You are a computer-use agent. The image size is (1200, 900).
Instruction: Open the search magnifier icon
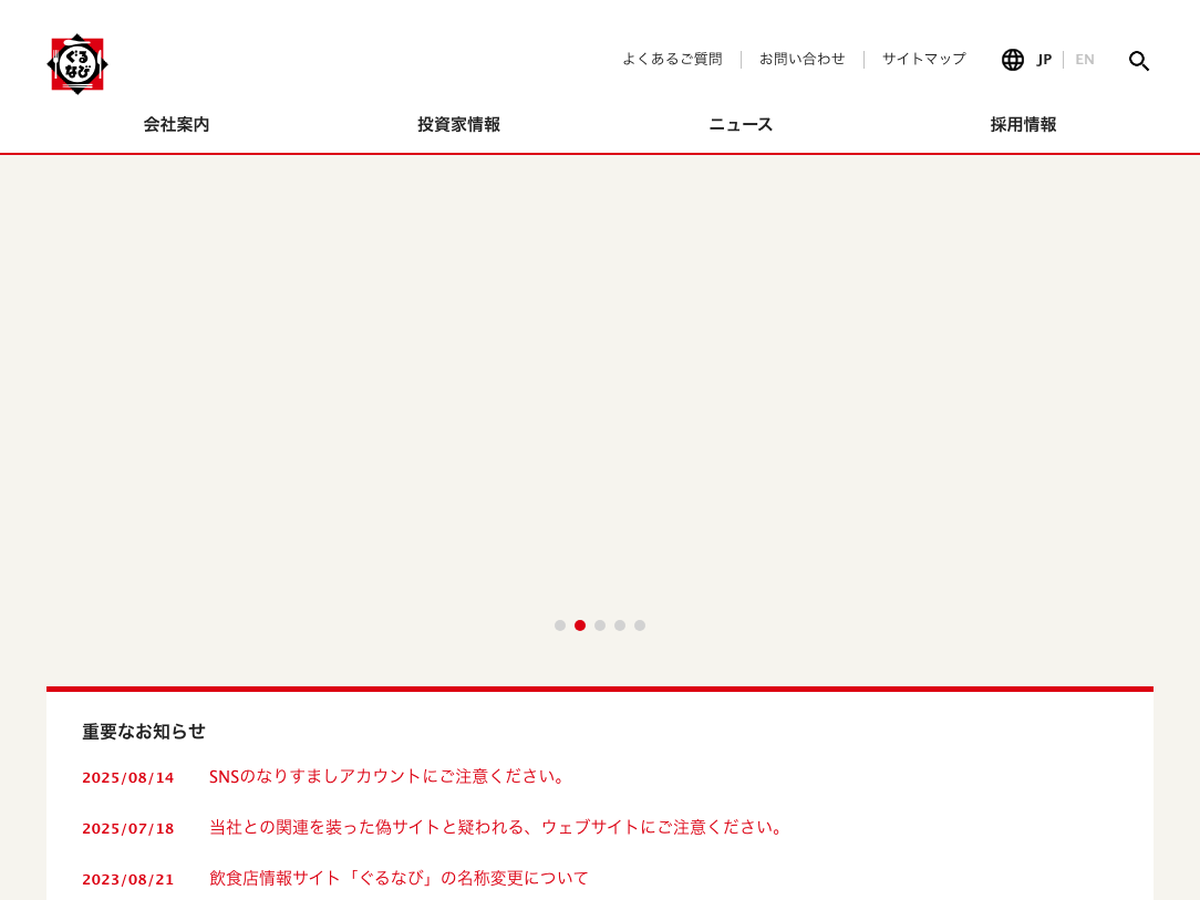pos(1138,61)
